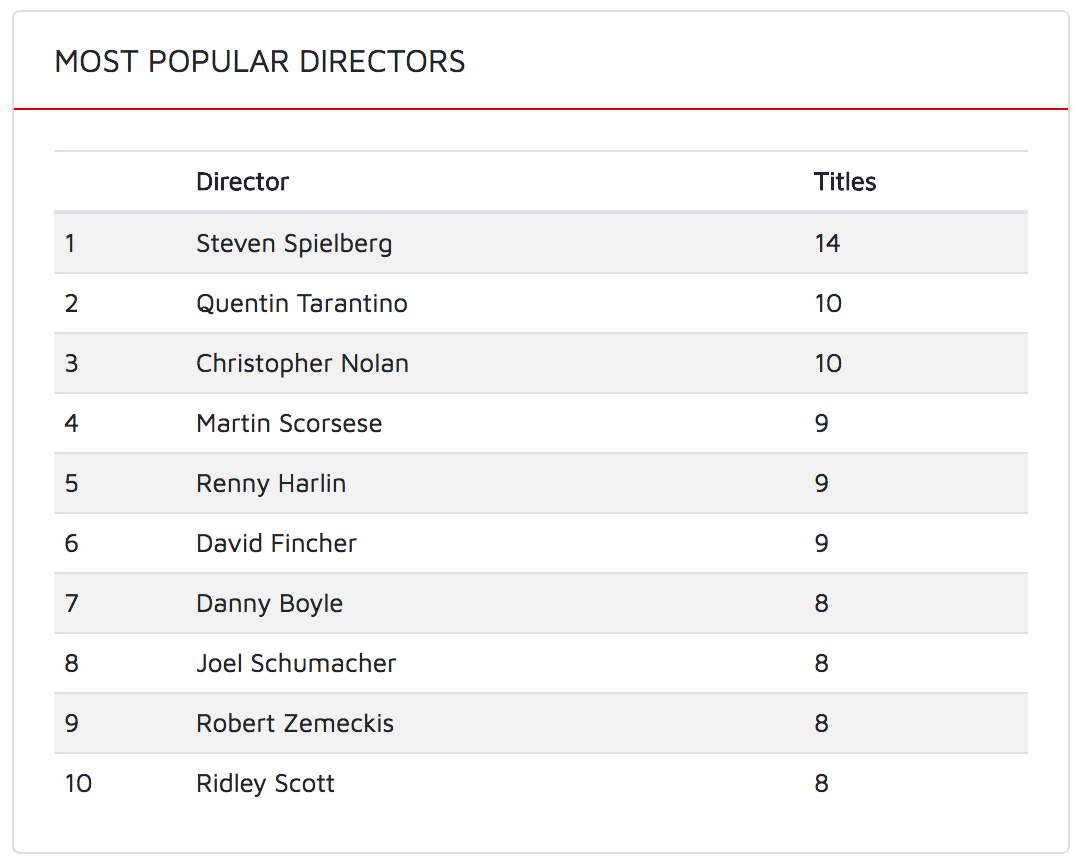Screen dimensions: 1076x866
Task: Click the title count 14 for Spielberg
Action: (827, 244)
